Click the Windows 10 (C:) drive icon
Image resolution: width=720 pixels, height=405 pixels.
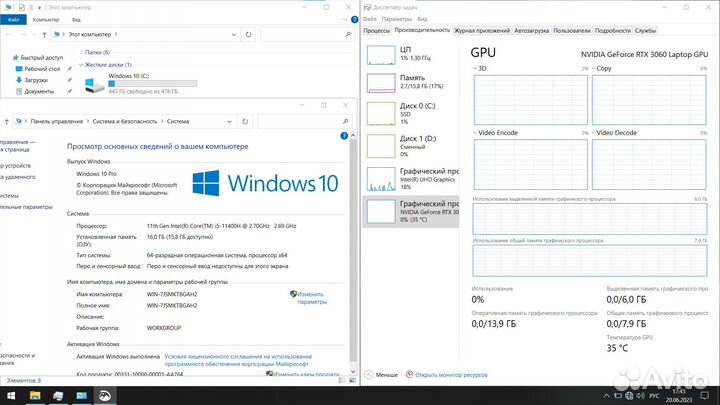95,84
